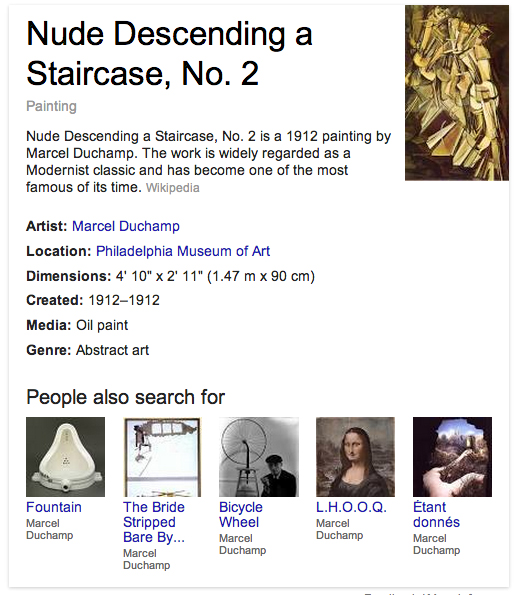Select the Nude Descending a Staircase title
Image resolution: width=517 pixels, height=595 pixels.
(x=169, y=54)
